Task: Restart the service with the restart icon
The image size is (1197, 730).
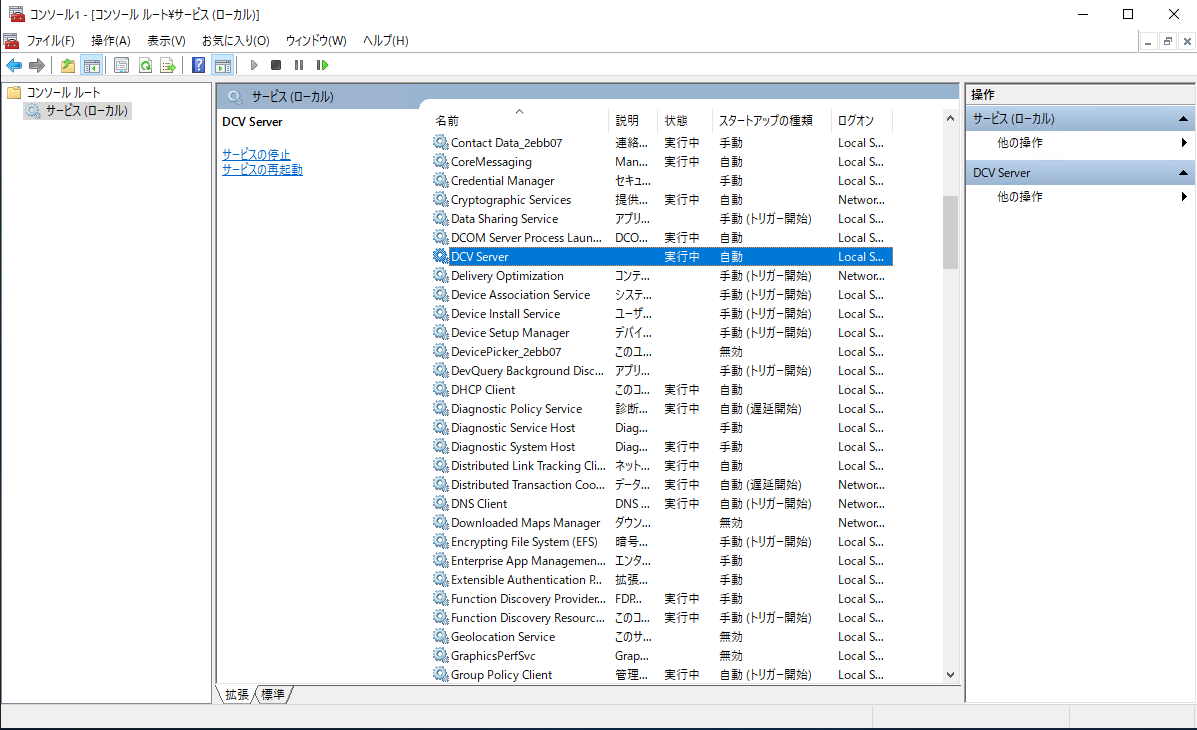Action: pos(322,65)
